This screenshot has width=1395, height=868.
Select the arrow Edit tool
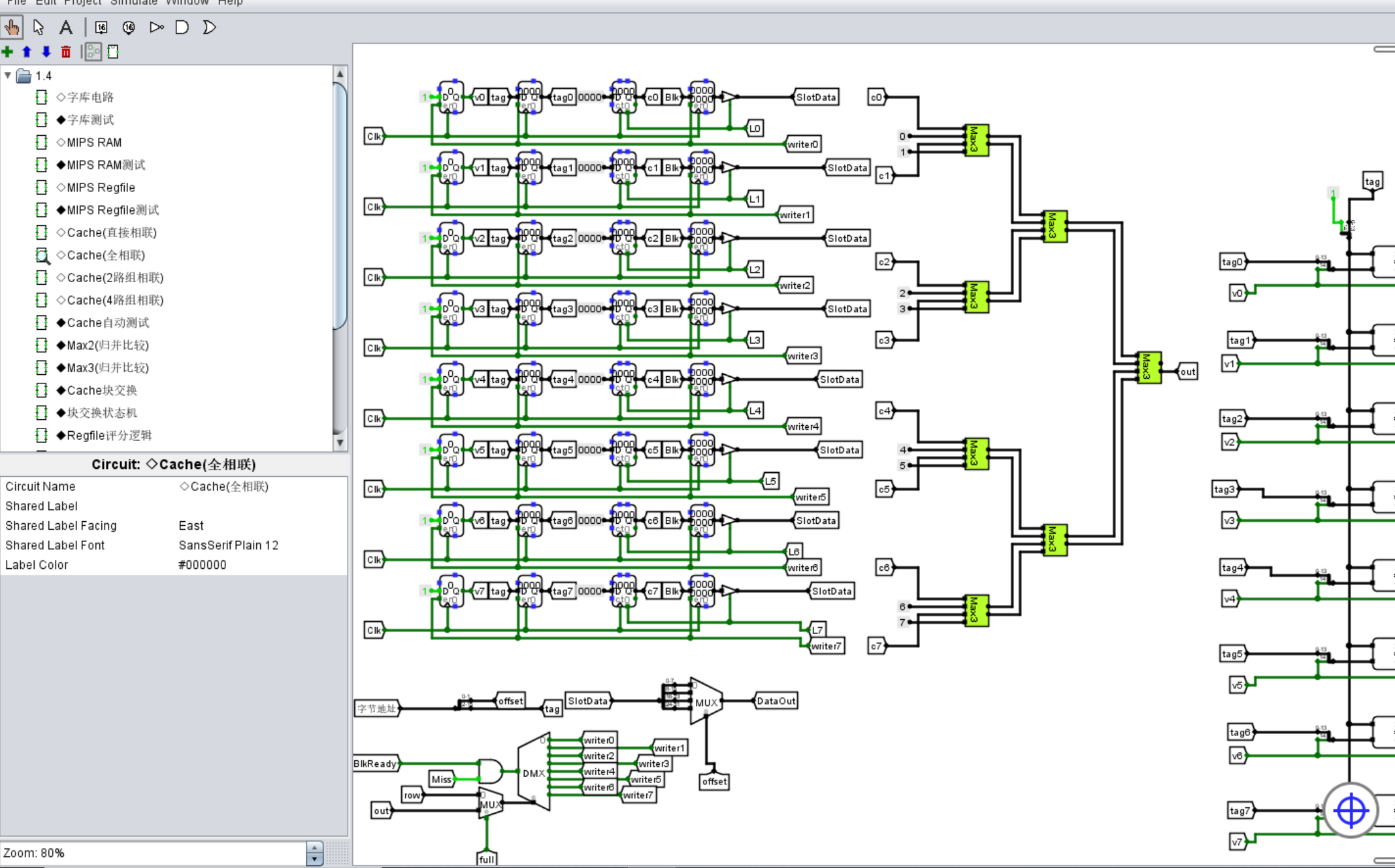39,27
